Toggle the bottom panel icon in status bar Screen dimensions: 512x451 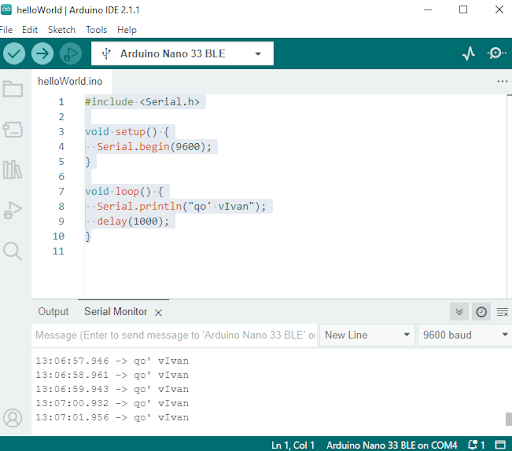[500, 445]
